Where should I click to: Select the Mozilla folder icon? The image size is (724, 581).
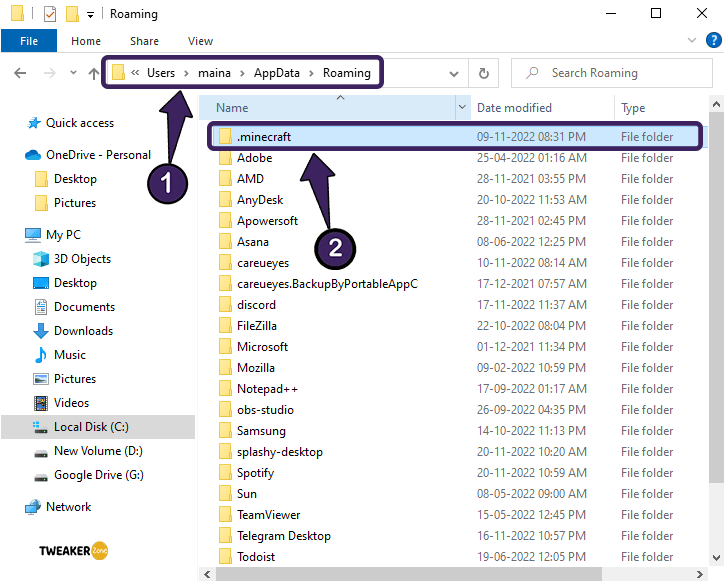coord(225,368)
